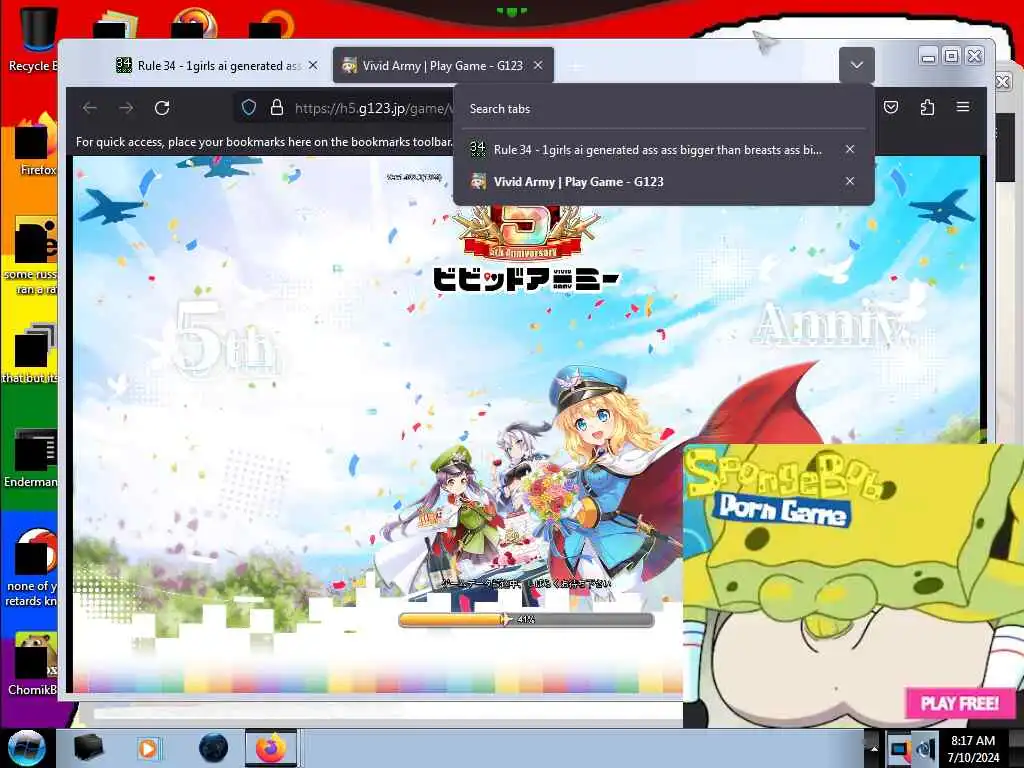Close Vivid Army tab in tab strip

[538, 65]
